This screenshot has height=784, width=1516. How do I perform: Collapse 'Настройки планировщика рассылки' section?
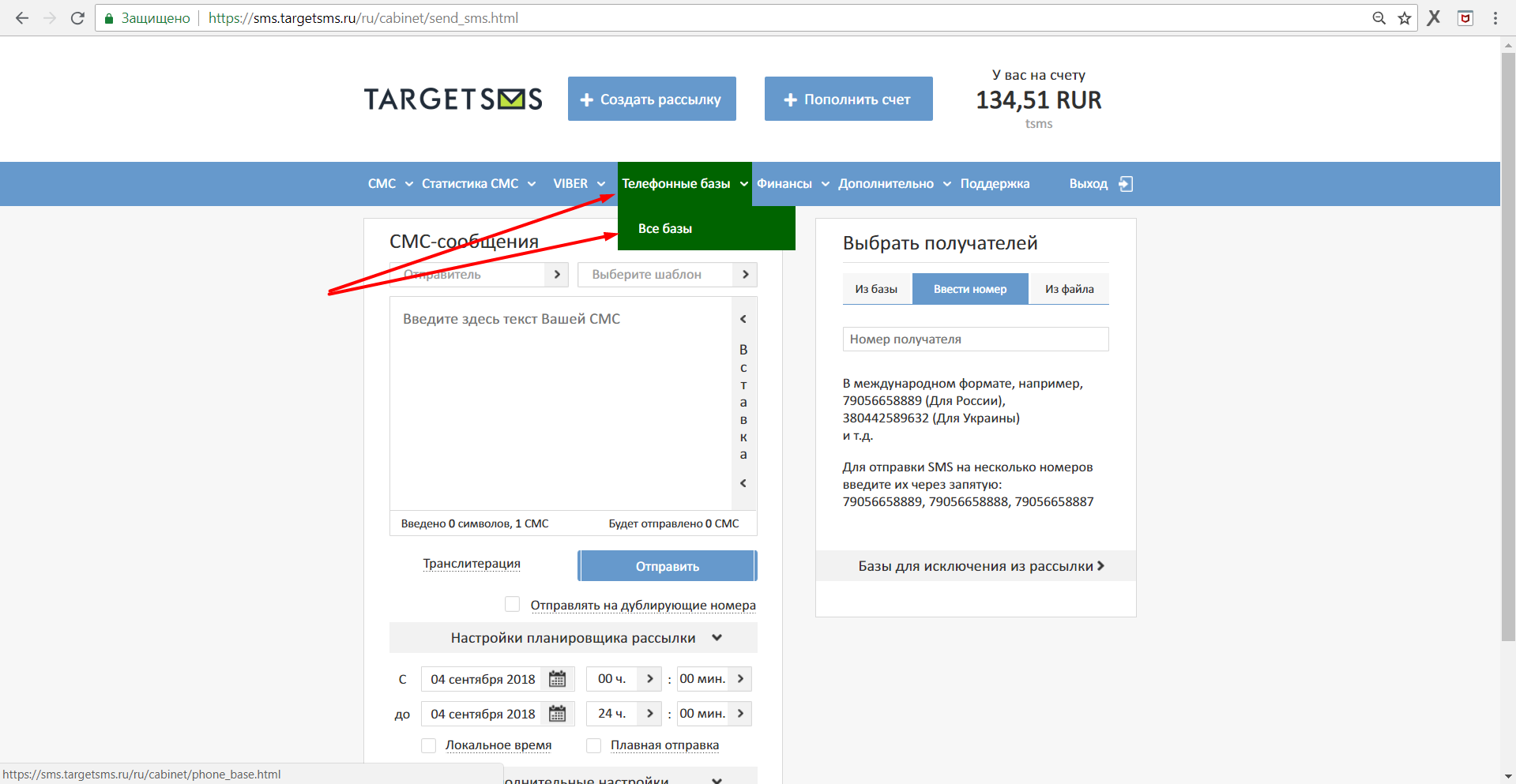[x=574, y=638]
